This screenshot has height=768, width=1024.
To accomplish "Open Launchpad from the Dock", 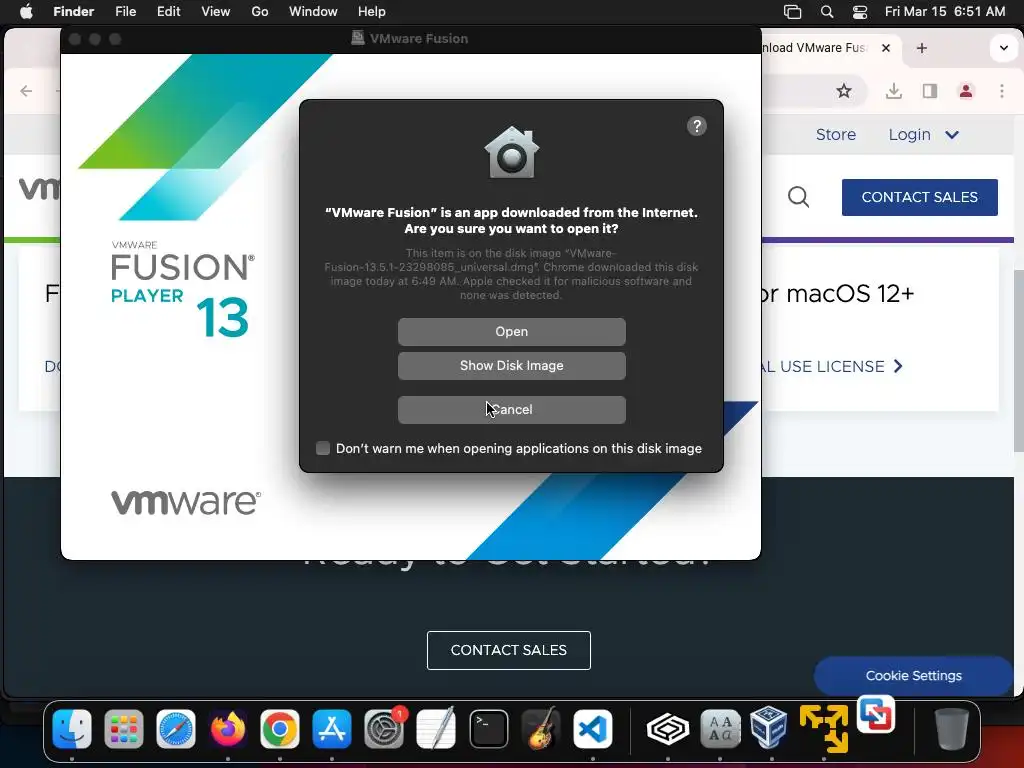I will pyautogui.click(x=123, y=729).
